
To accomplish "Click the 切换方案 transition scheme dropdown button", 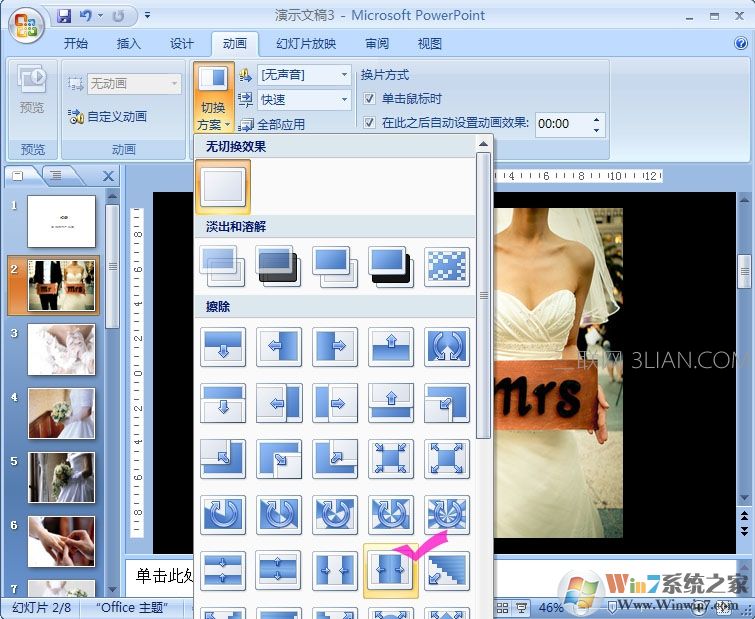I will coord(213,115).
